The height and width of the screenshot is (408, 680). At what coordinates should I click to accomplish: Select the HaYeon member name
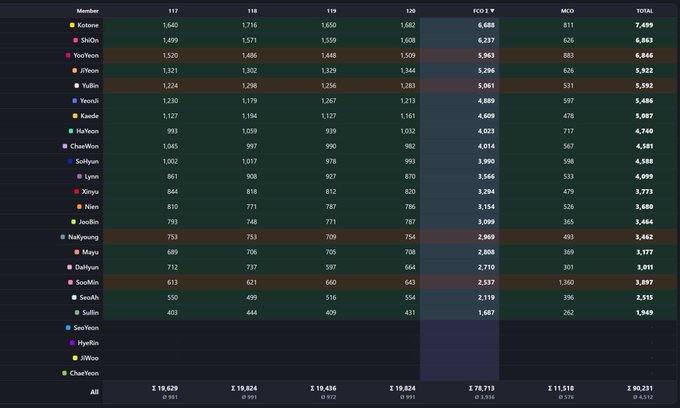87,131
